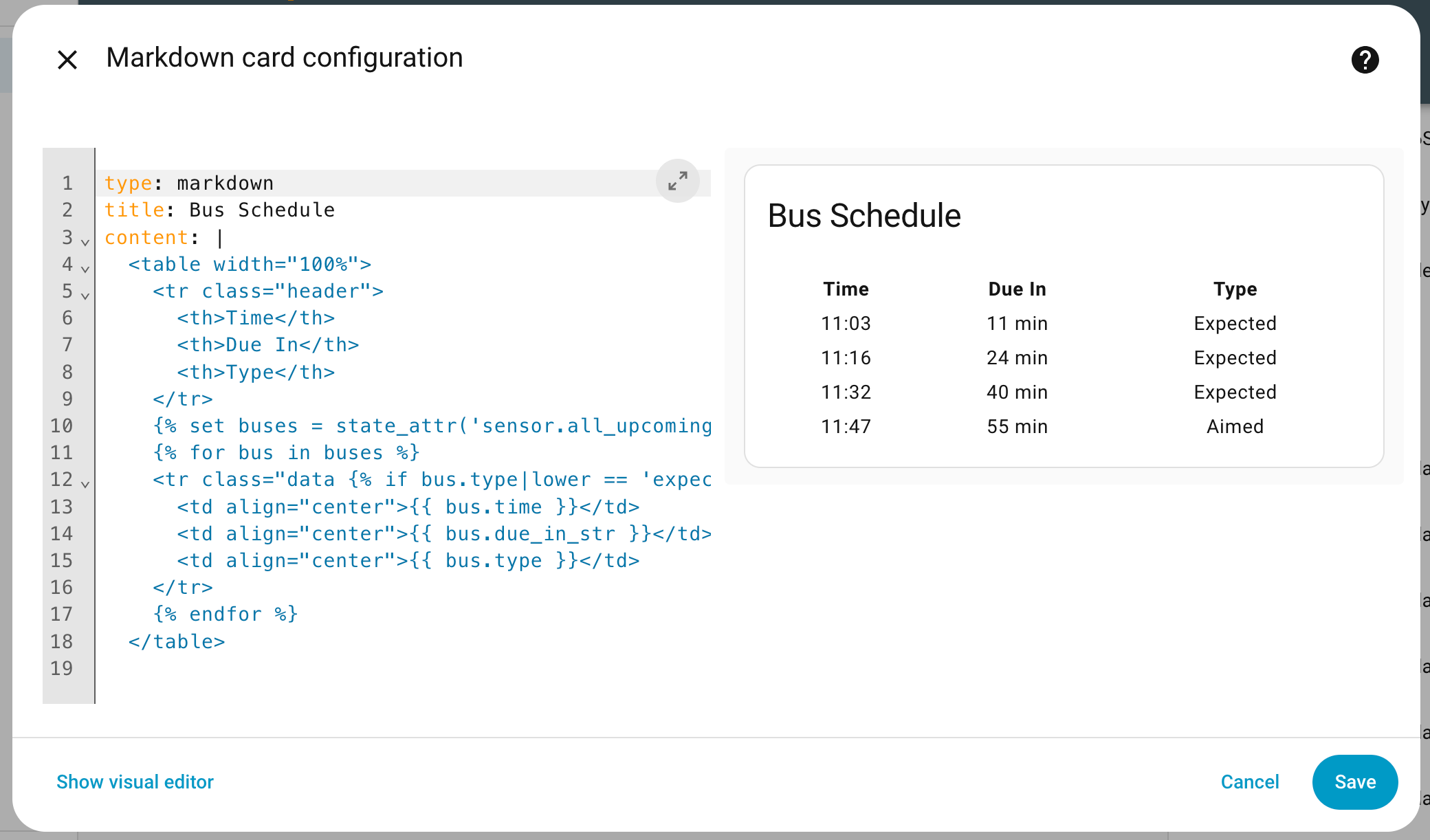Switch to Show visual editor

point(135,782)
